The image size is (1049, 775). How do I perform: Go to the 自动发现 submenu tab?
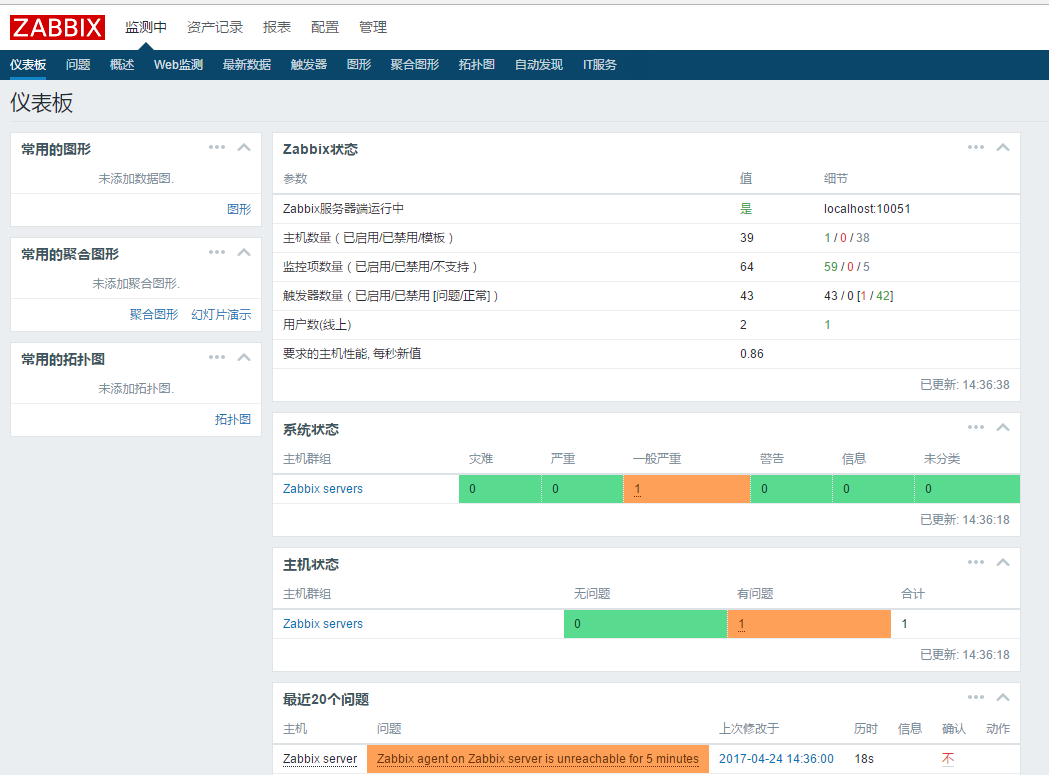coord(539,65)
